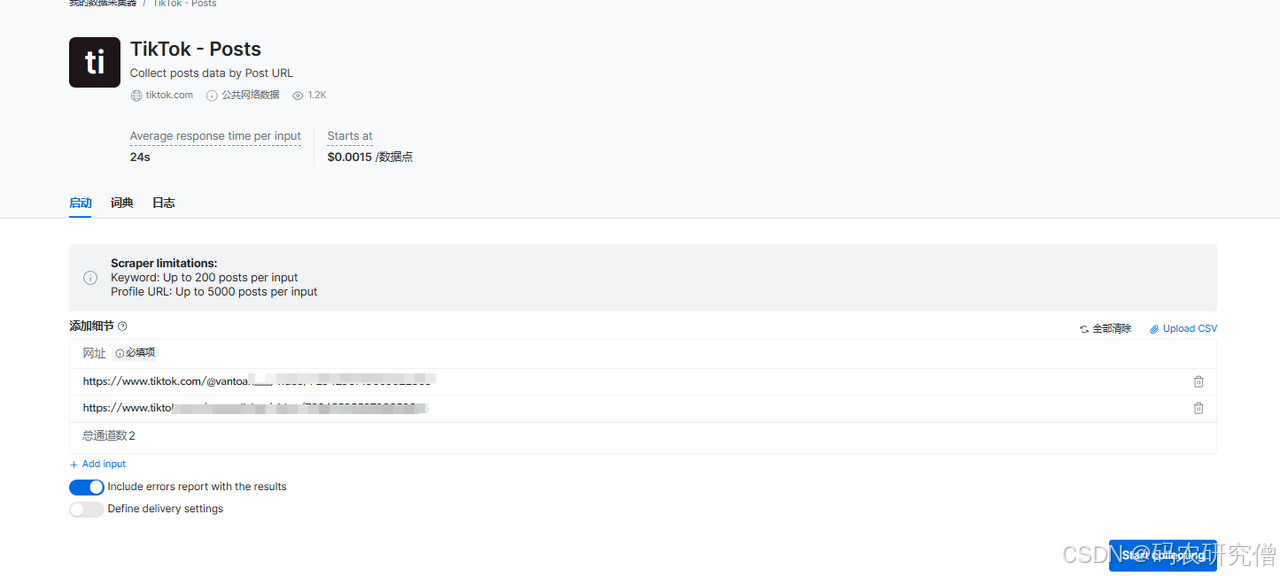Click the 添加细节 section label

[x=92, y=326]
